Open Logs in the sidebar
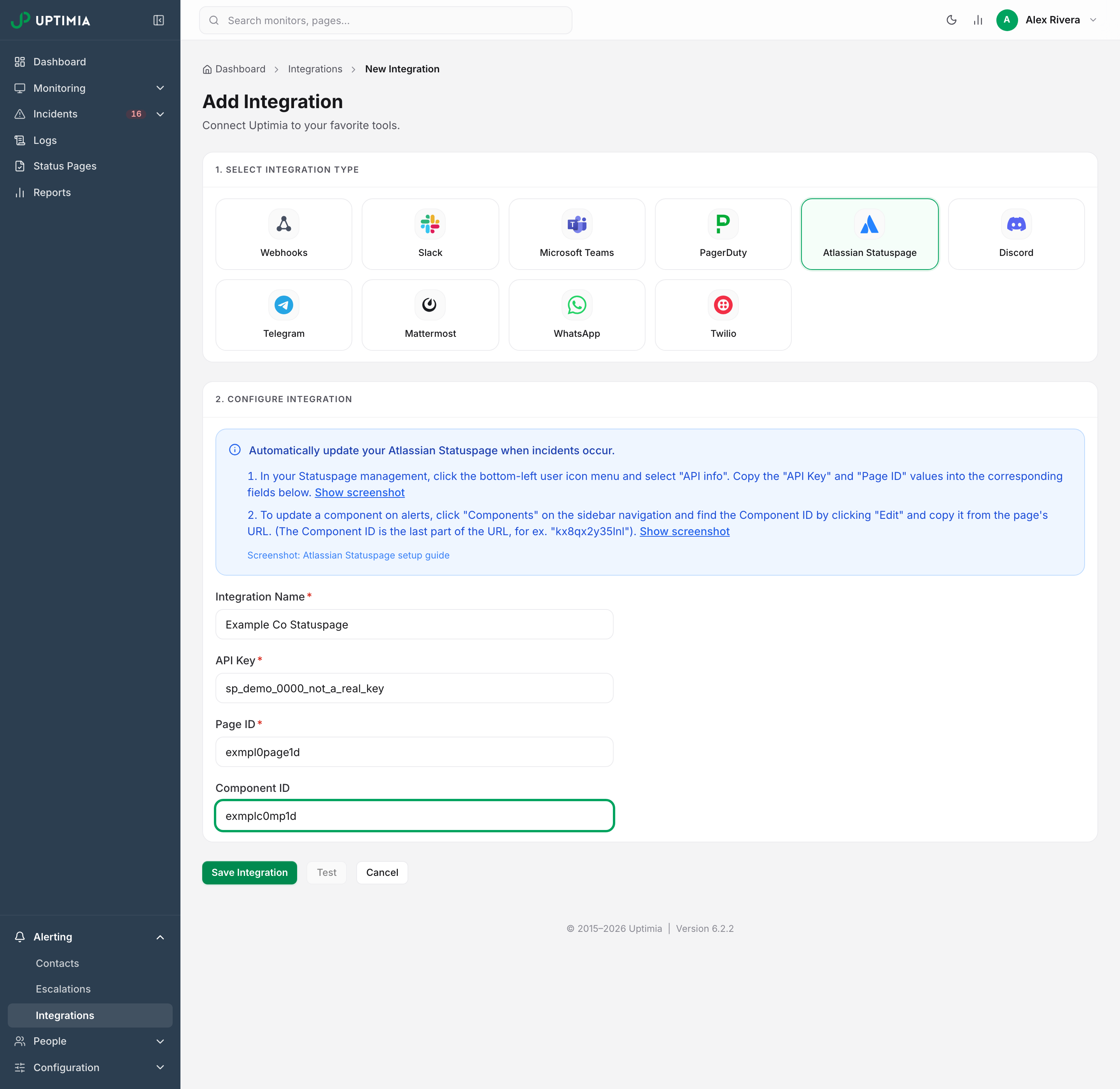1120x1089 pixels. pos(90,140)
